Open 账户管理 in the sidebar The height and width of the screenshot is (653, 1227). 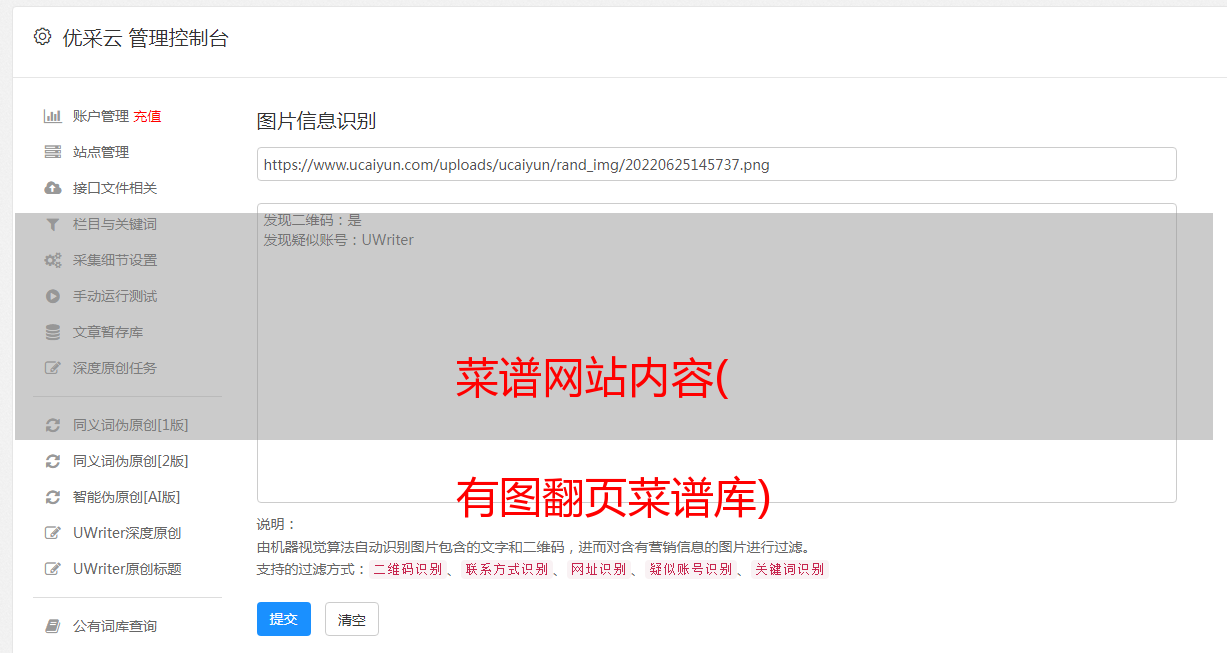[101, 116]
